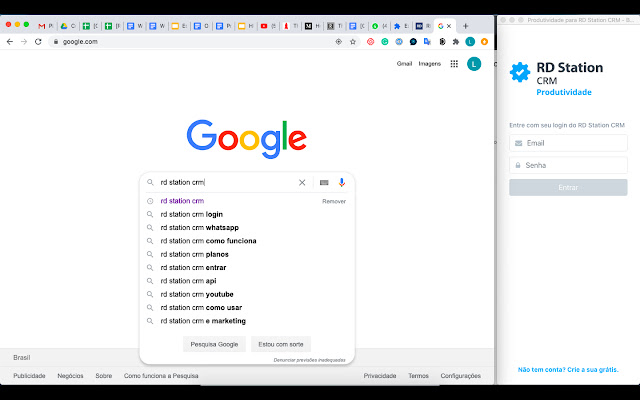
Task: Open the virtual keyboard input tool
Action: [324, 182]
